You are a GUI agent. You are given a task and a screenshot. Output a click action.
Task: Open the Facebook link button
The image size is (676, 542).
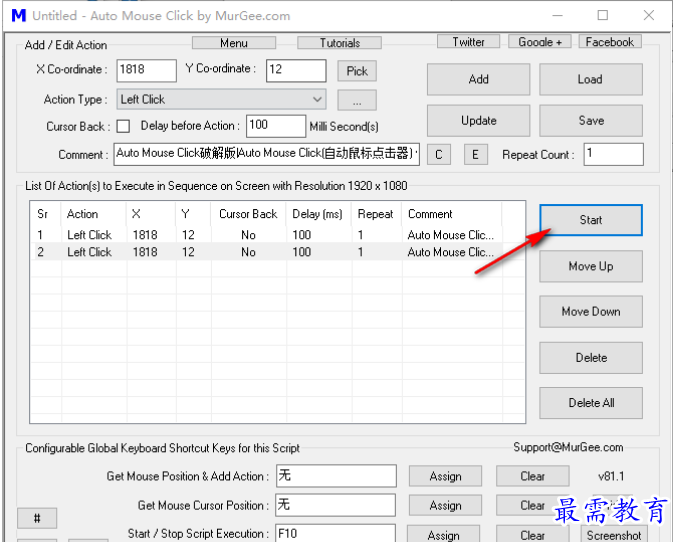(610, 42)
